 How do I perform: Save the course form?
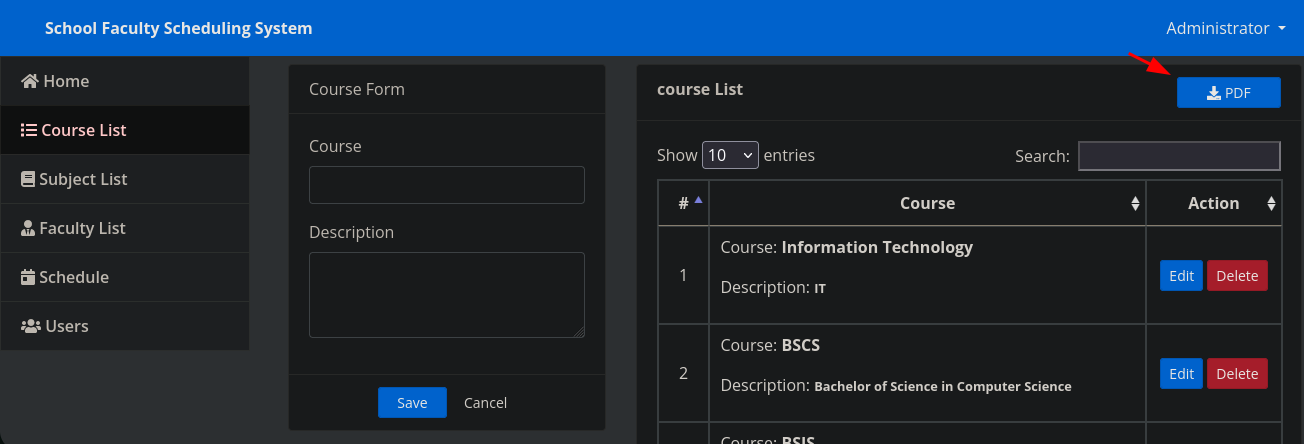(x=412, y=402)
